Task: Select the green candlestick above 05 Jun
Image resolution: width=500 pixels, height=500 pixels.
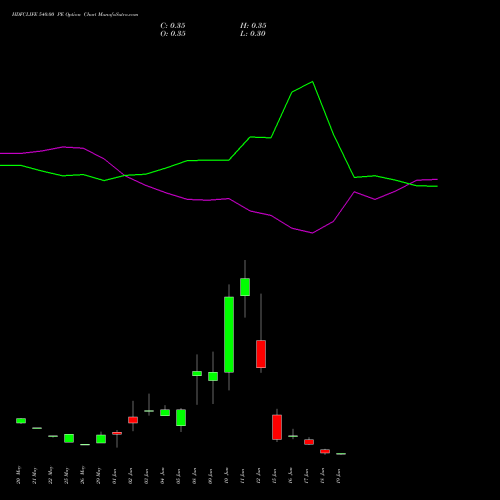Action: 181,417
